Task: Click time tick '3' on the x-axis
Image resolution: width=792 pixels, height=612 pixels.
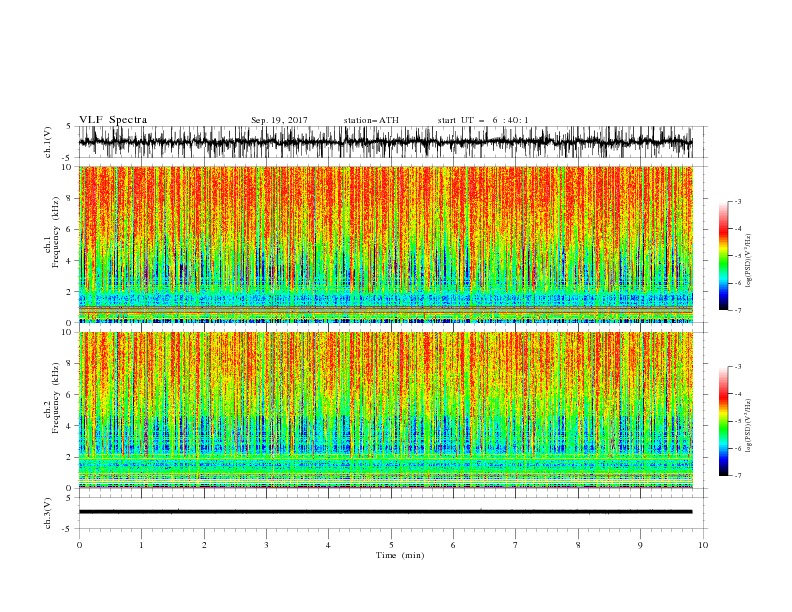Action: 266,545
